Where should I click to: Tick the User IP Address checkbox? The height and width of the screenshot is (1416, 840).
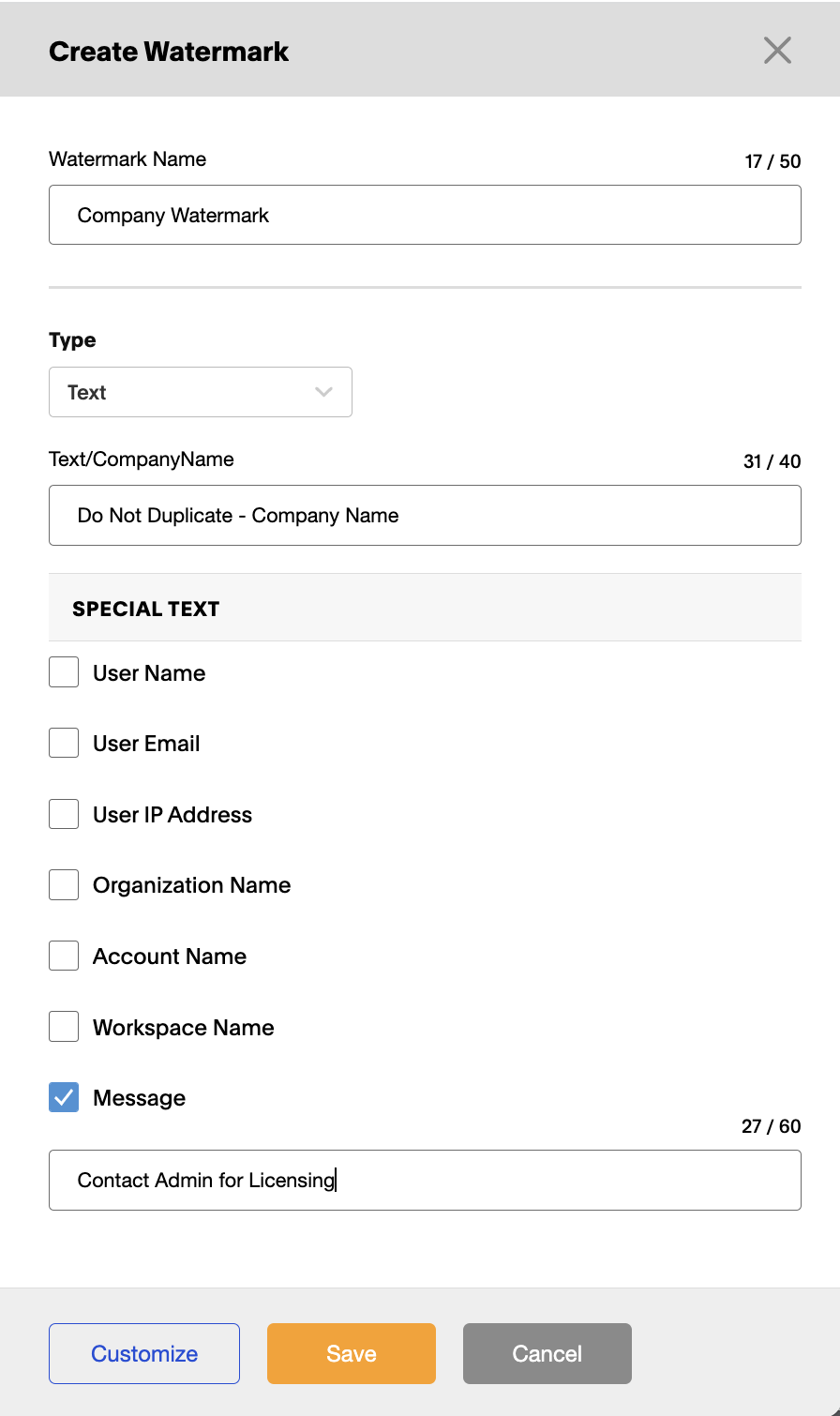(64, 814)
